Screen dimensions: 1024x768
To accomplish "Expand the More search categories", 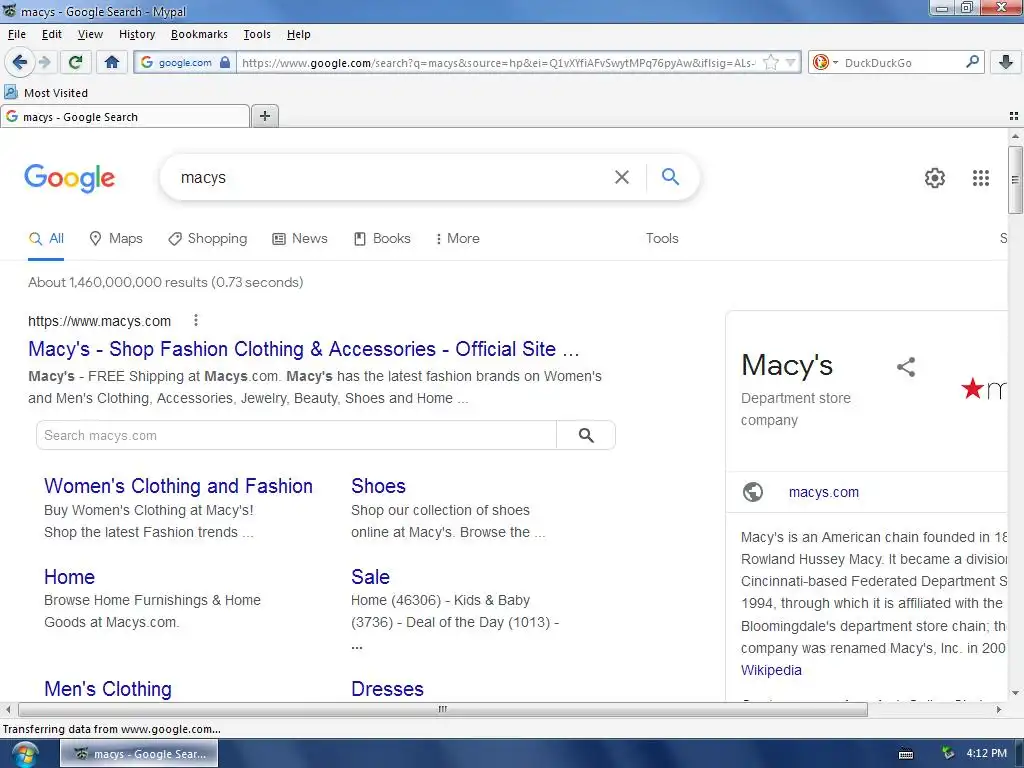I will [458, 238].
